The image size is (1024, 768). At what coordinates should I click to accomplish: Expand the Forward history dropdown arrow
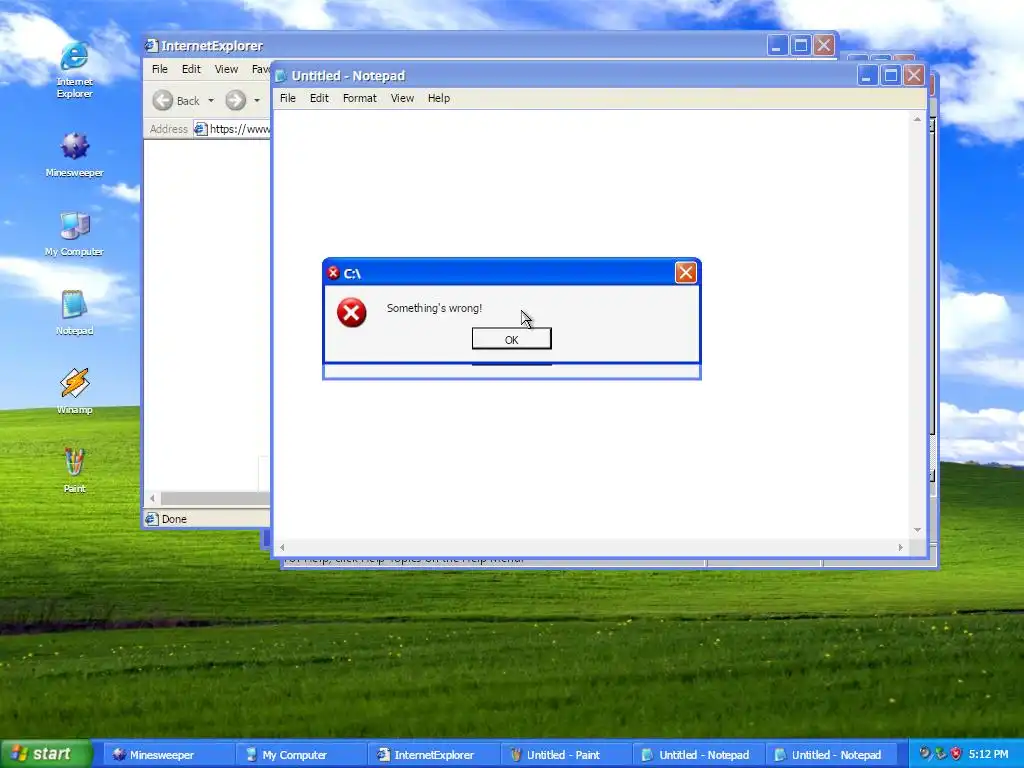coord(257,101)
